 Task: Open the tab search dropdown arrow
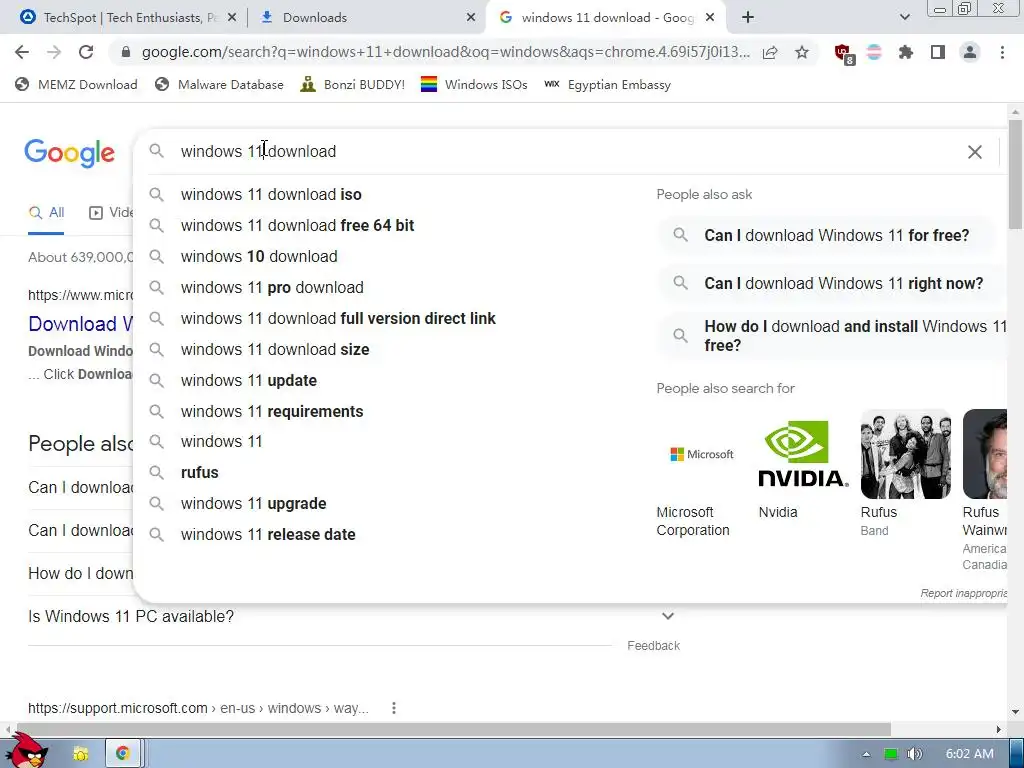tap(904, 18)
